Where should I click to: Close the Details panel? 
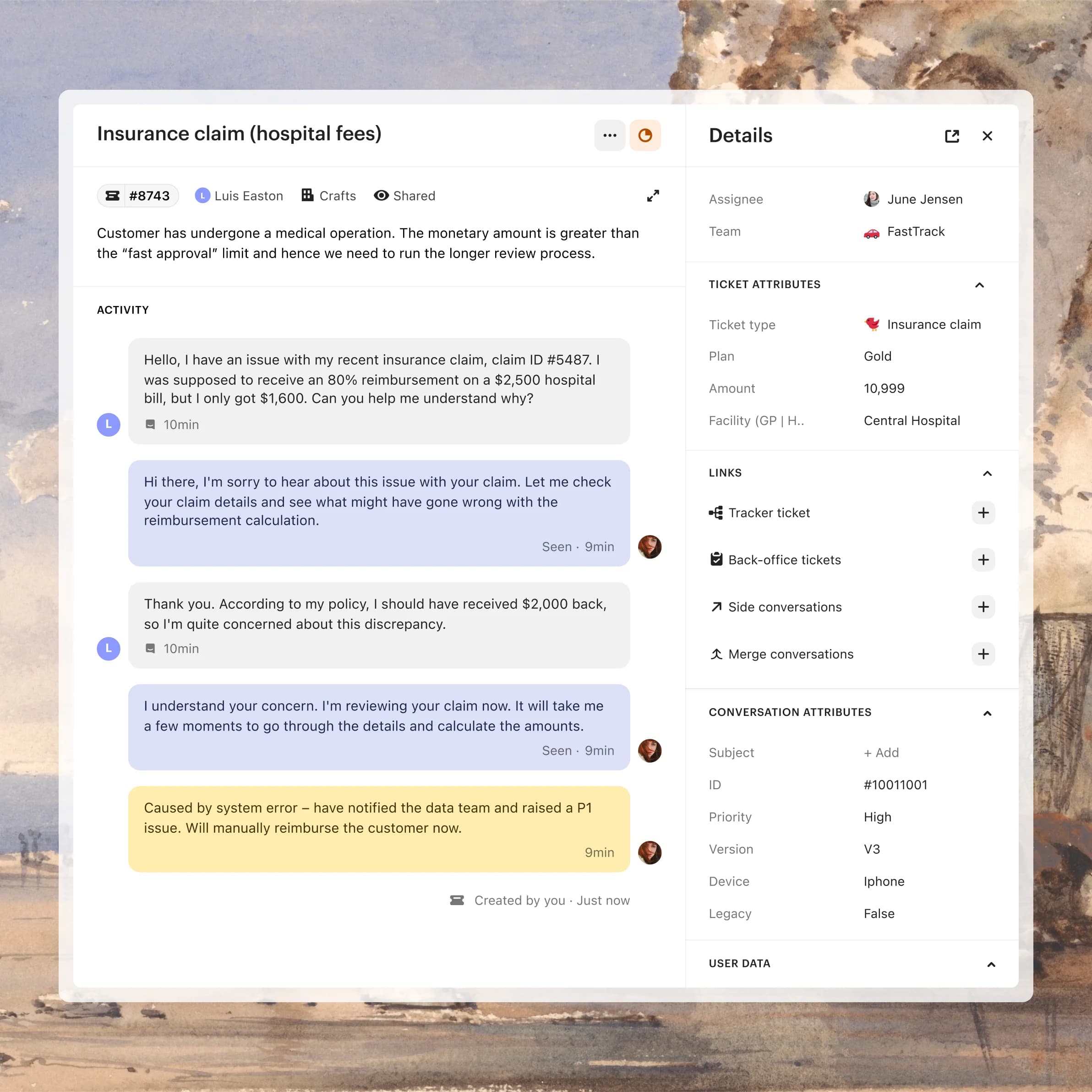987,136
